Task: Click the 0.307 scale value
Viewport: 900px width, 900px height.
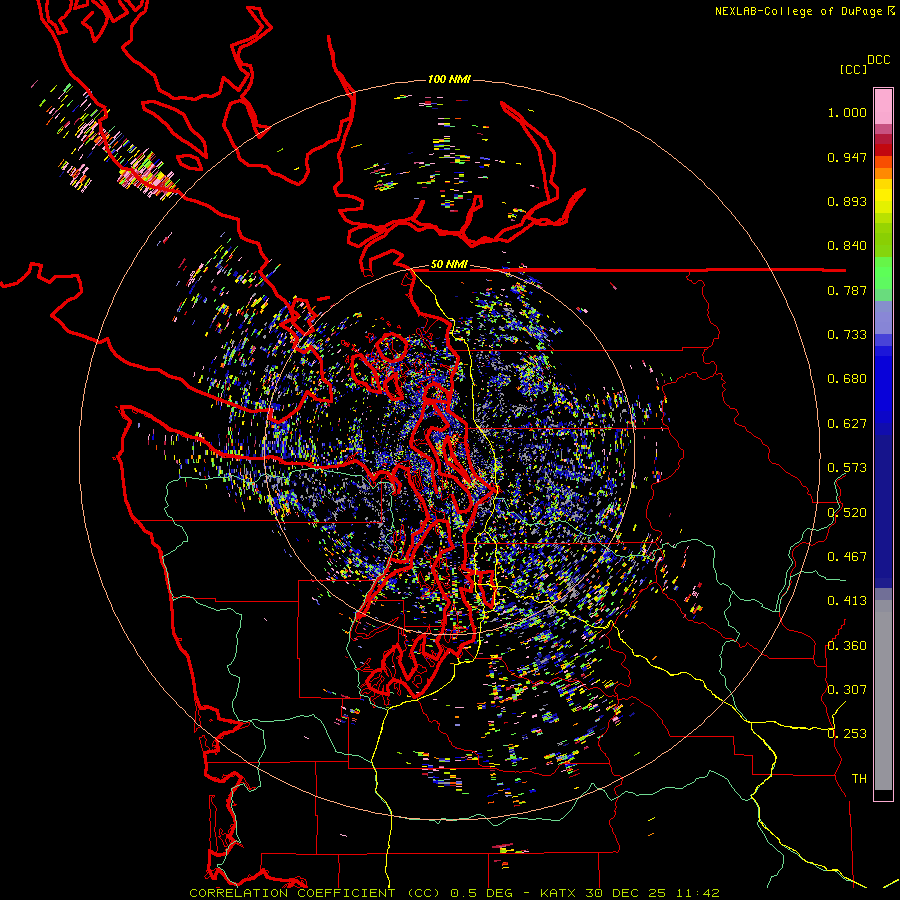Action: click(847, 690)
